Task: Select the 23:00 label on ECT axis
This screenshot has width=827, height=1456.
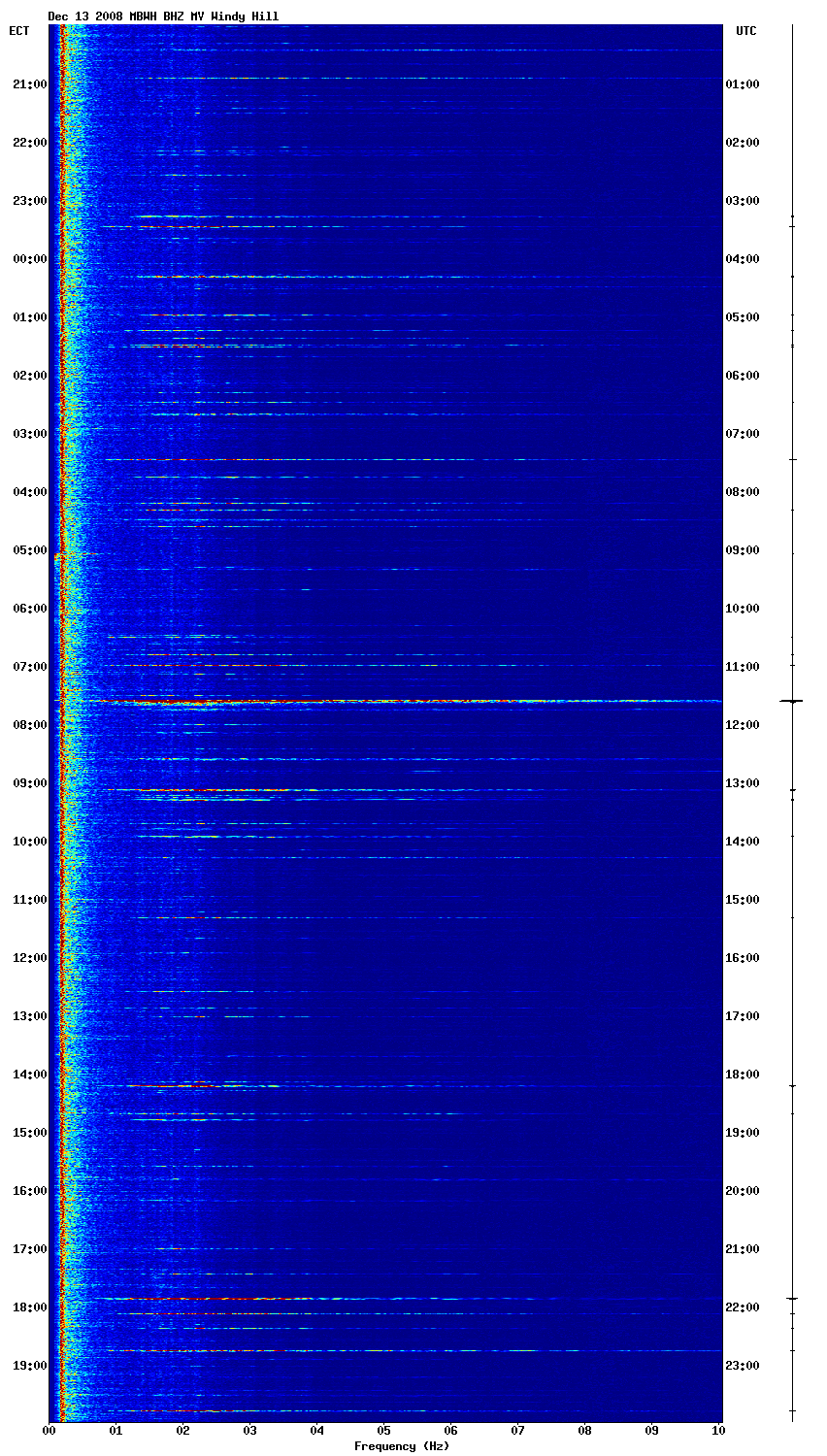Action: 29,201
